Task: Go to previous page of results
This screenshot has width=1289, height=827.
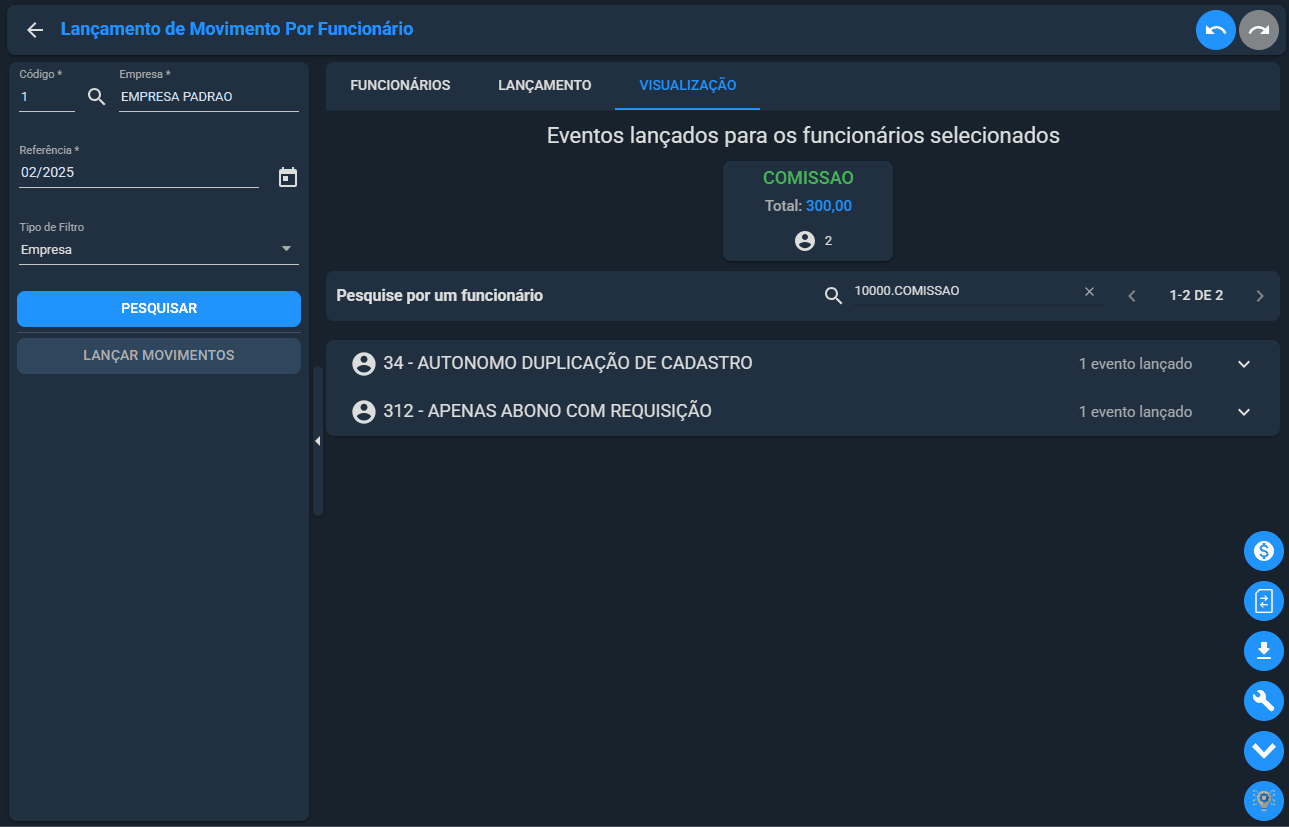Action: point(1132,296)
